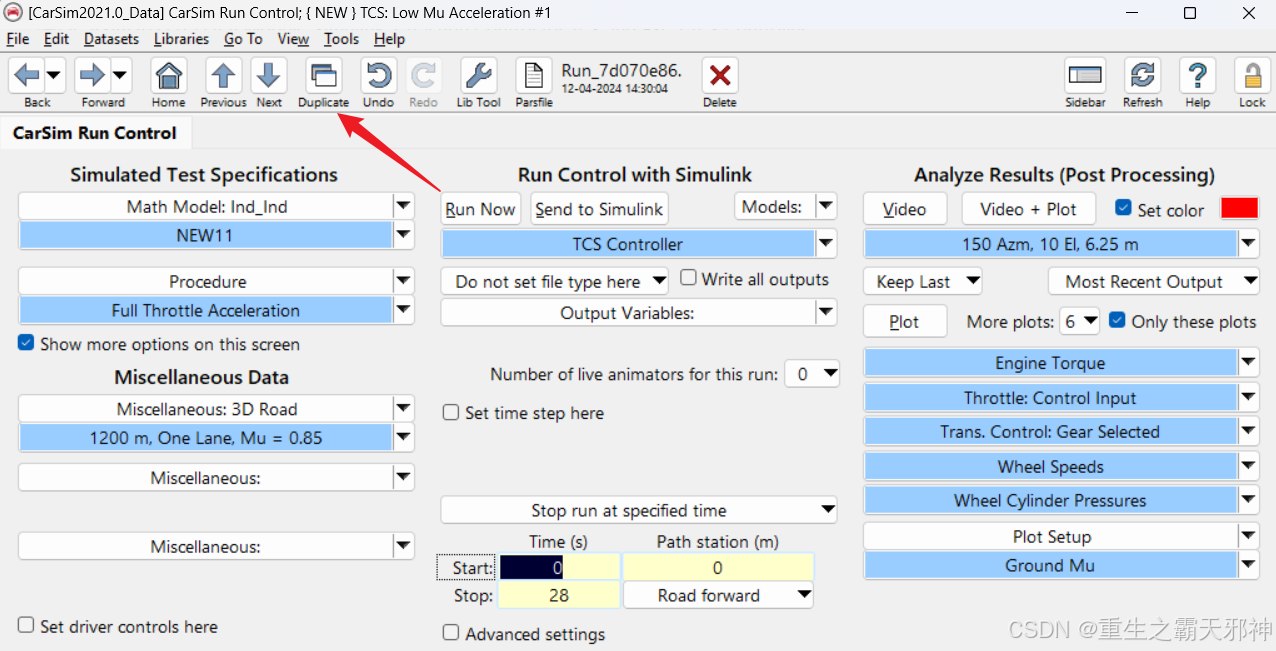
Task: Open the Datasets menu
Action: click(x=112, y=39)
